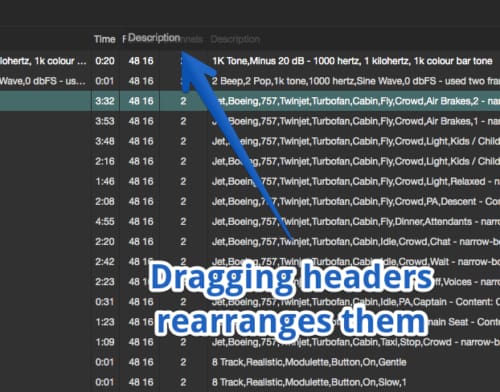Viewport: 500px width, 392px height.
Task: Select the Idle,PA,Captain description row
Action: tap(250, 302)
